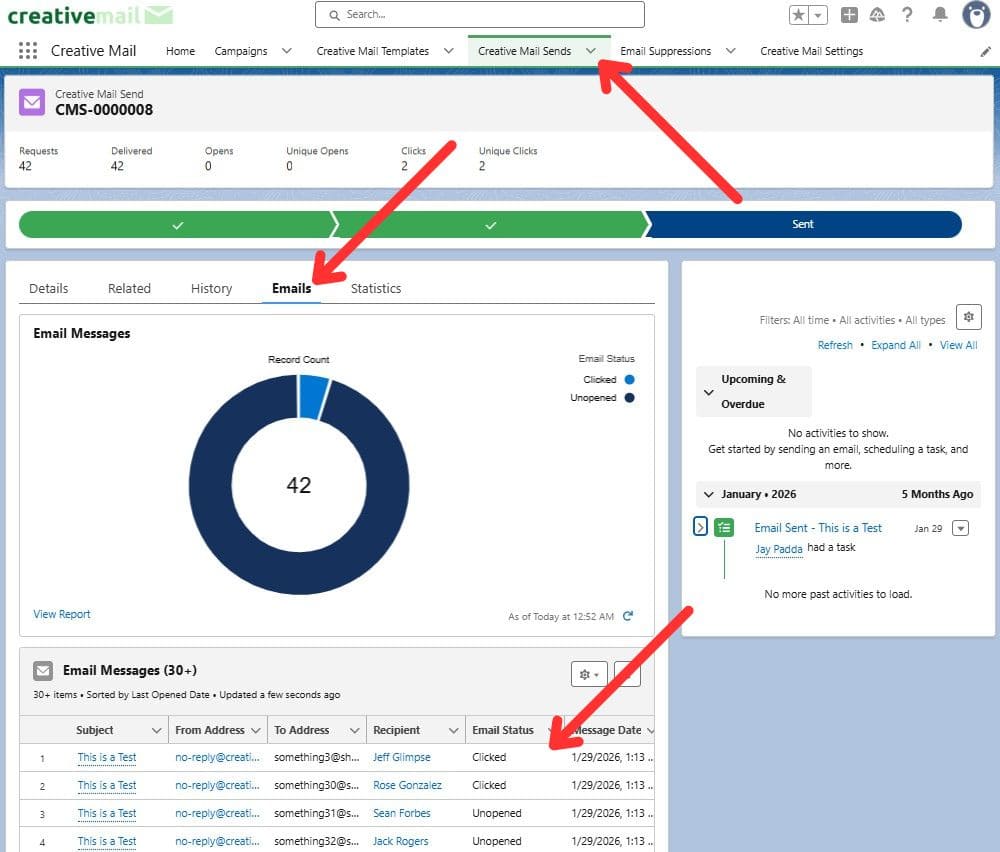Open the Help question mark icon
Image resolution: width=1000 pixels, height=852 pixels.
click(x=907, y=15)
